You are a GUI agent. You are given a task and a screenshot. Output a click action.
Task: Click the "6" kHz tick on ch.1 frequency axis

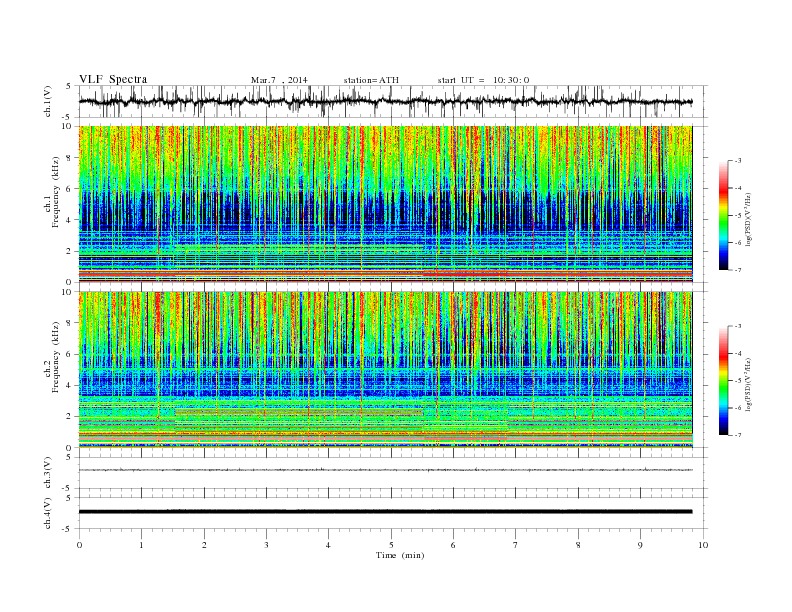(70, 189)
